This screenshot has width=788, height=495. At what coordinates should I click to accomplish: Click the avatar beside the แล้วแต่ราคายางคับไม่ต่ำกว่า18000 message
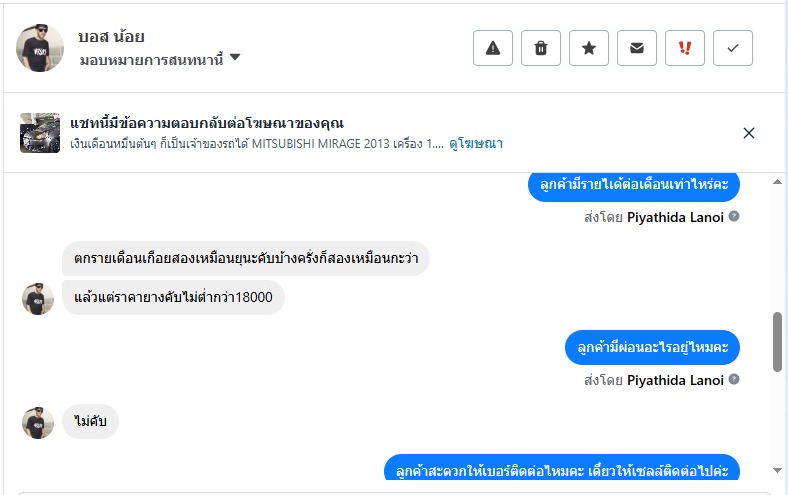pos(38,298)
